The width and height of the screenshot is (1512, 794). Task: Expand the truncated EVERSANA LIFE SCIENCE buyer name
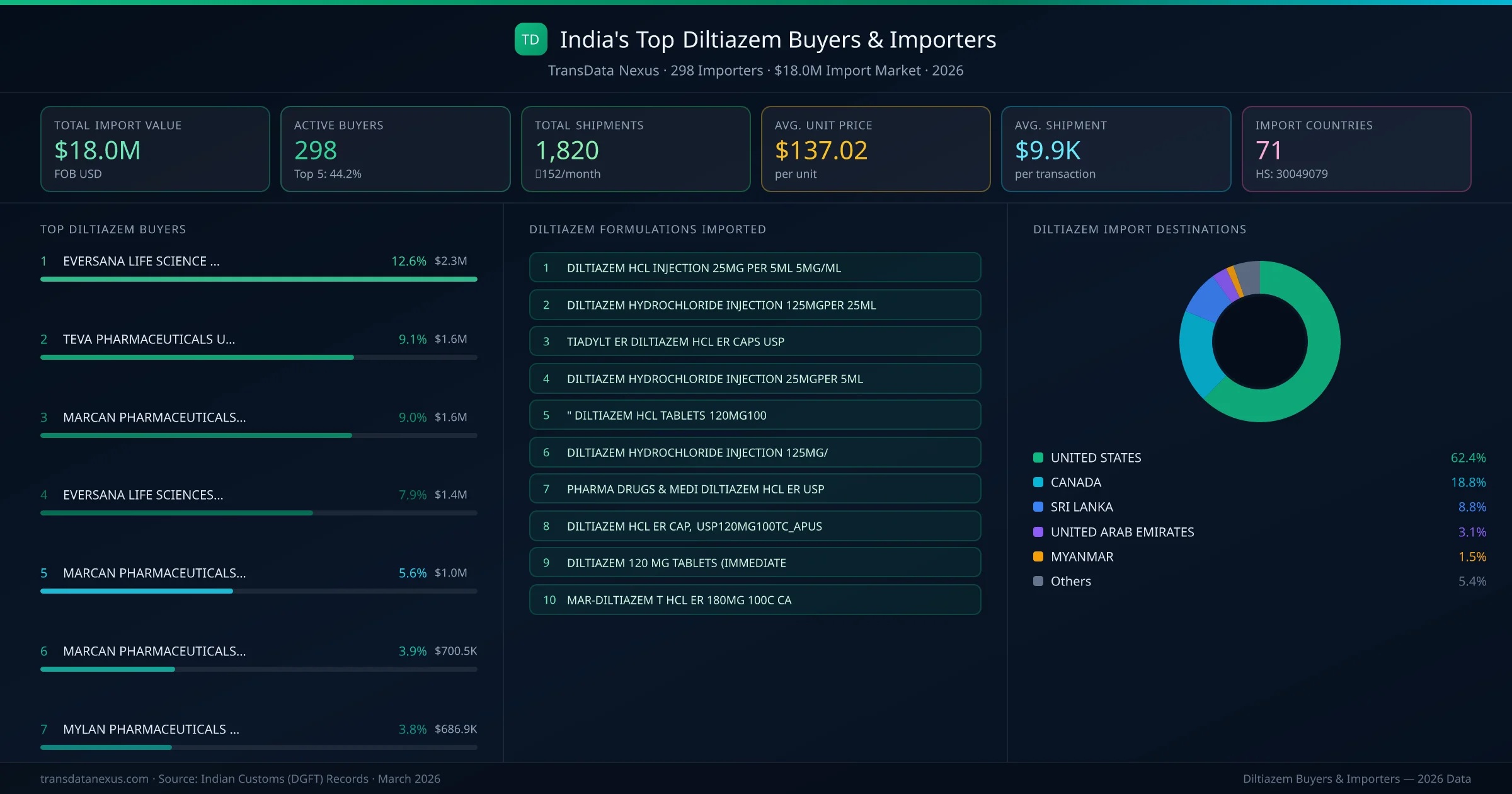coord(141,261)
